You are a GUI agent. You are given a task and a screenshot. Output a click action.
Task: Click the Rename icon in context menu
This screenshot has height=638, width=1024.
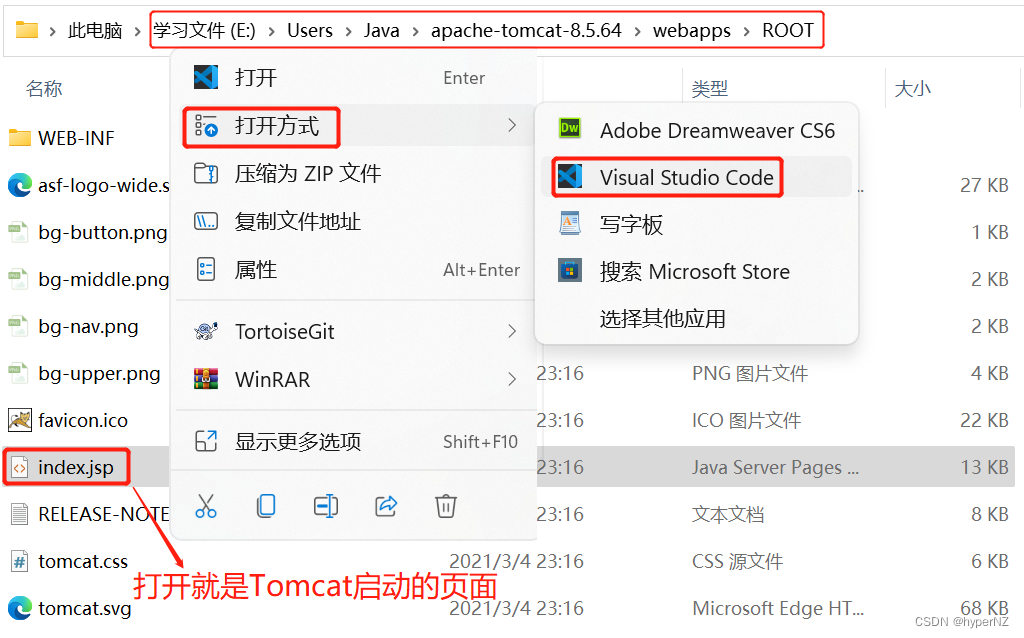[x=326, y=506]
